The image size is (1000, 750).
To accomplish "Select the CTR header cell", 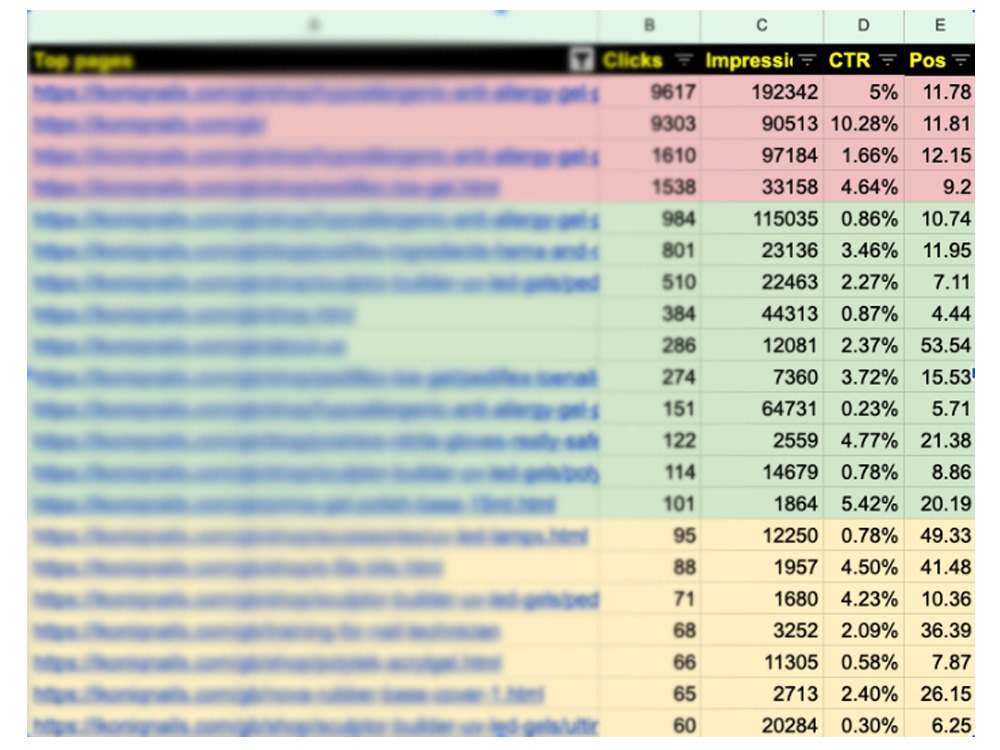I will coord(864,61).
